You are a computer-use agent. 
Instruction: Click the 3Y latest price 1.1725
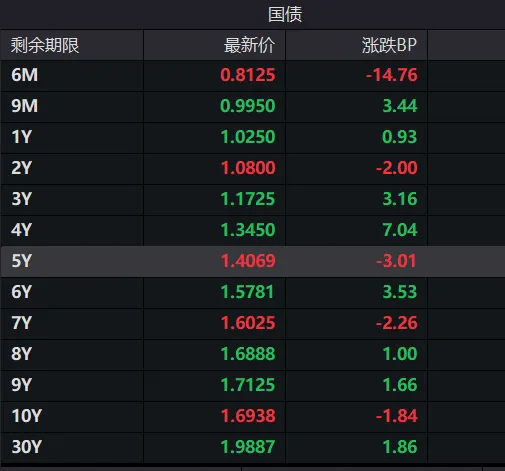[248, 199]
